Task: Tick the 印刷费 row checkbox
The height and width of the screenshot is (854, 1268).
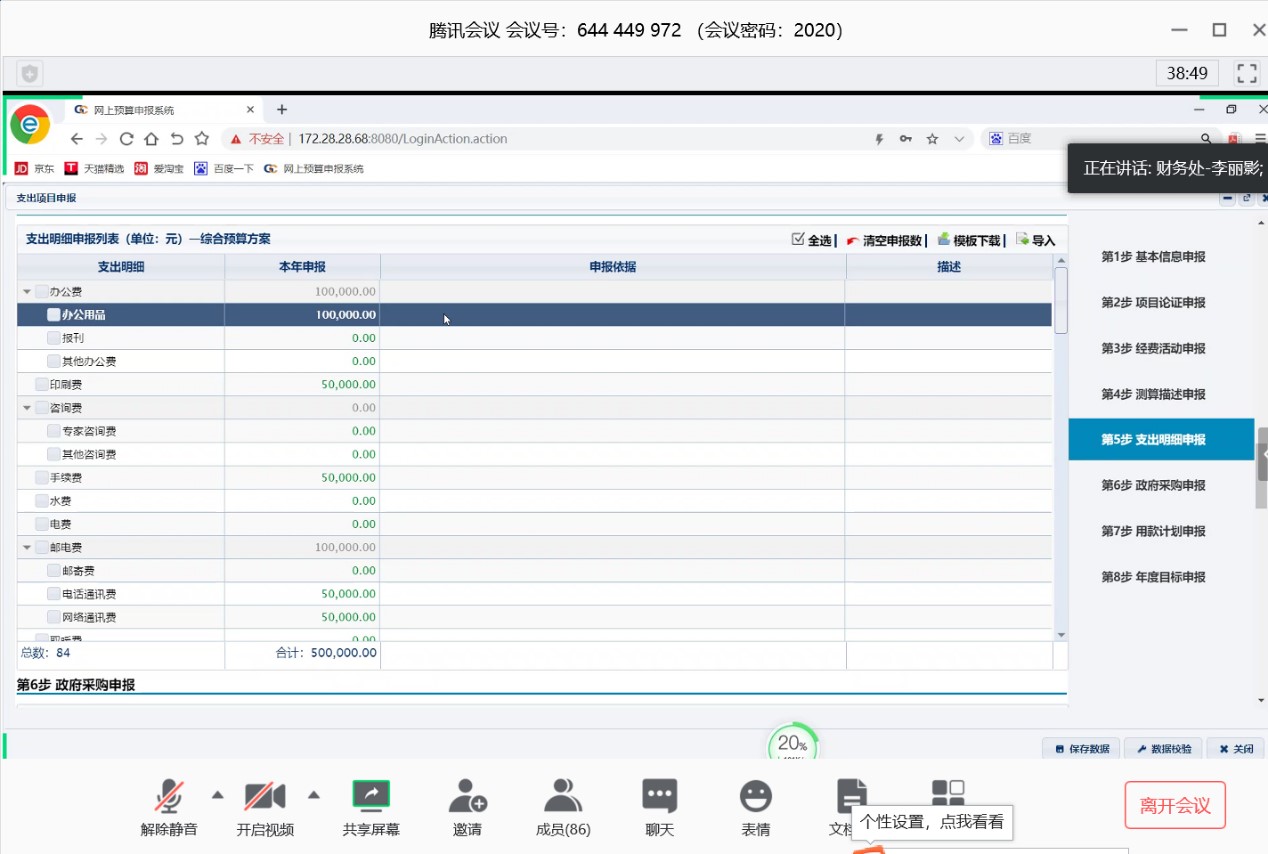Action: [x=42, y=385]
